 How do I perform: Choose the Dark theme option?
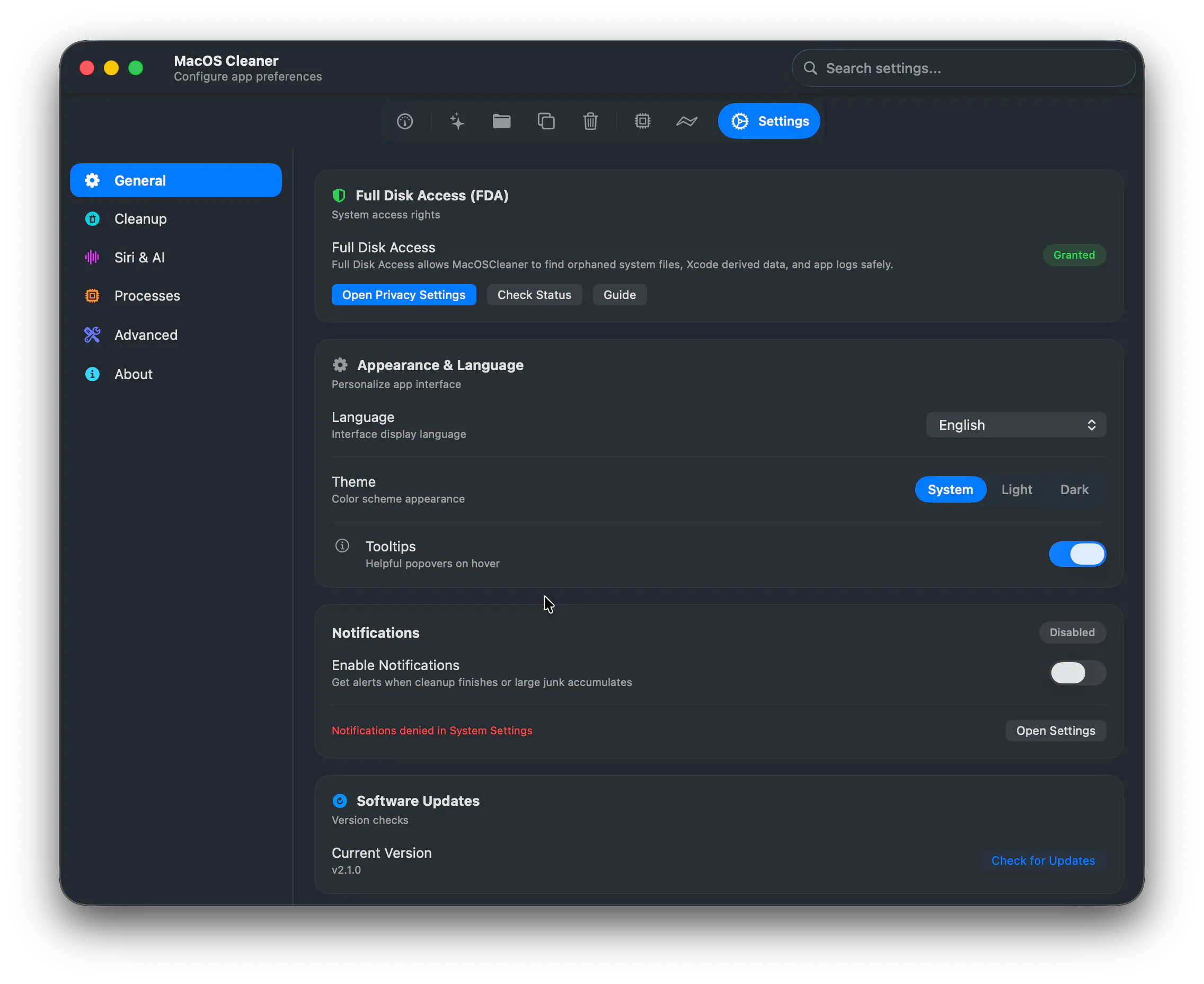[x=1074, y=490]
